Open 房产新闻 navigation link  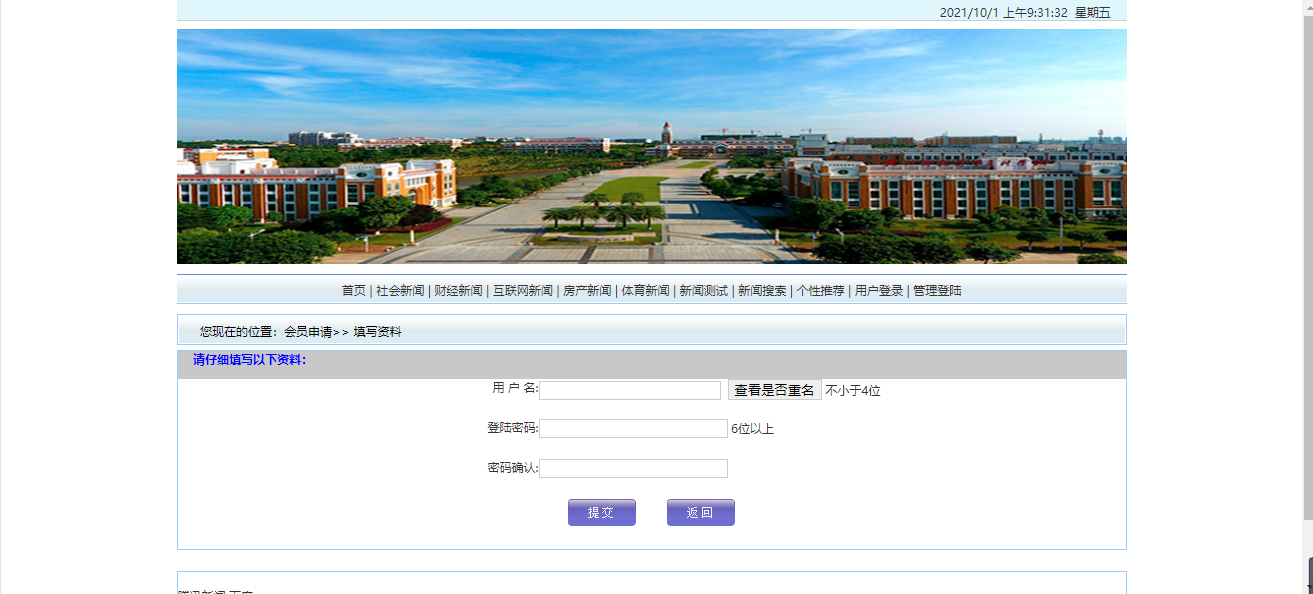coord(587,291)
